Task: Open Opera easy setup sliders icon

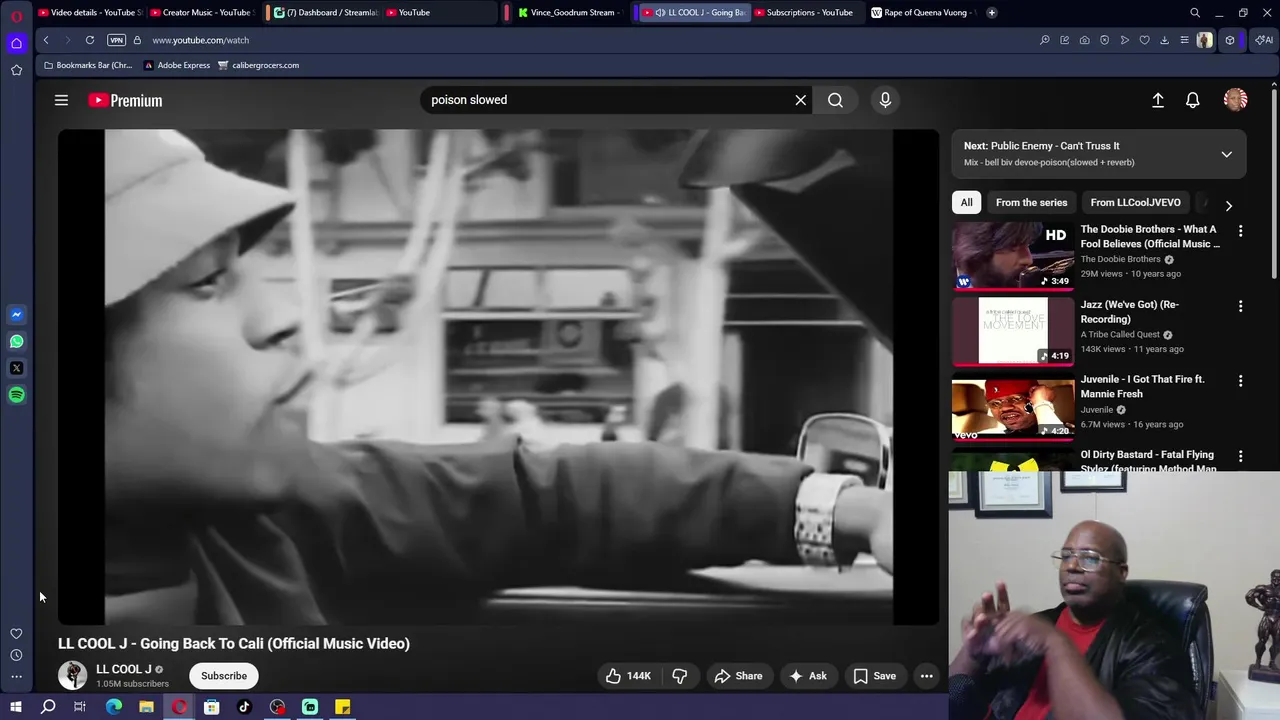Action: coord(1184,40)
